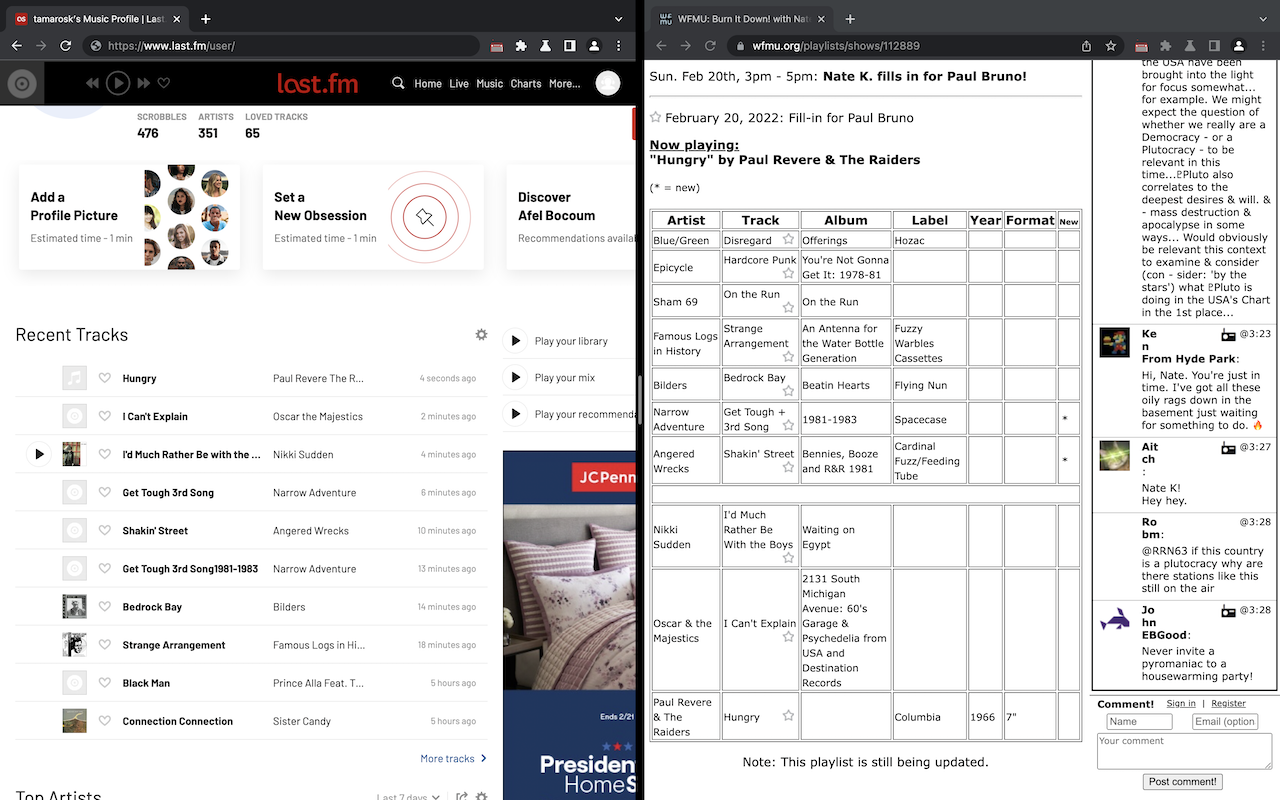1280x800 pixels.
Task: Start Play your recommendations station
Action: 515,413
